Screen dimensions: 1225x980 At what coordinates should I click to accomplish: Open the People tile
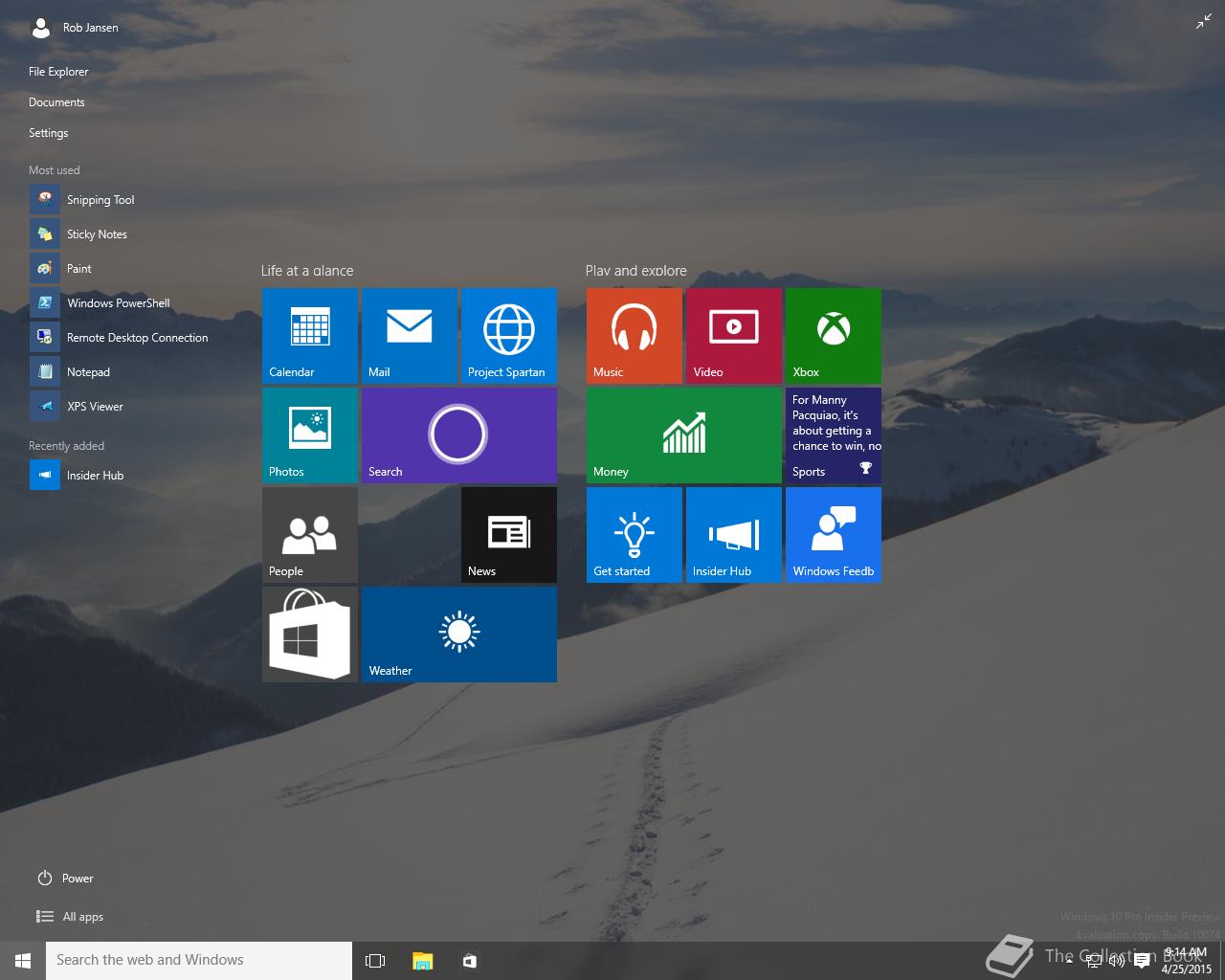[310, 535]
